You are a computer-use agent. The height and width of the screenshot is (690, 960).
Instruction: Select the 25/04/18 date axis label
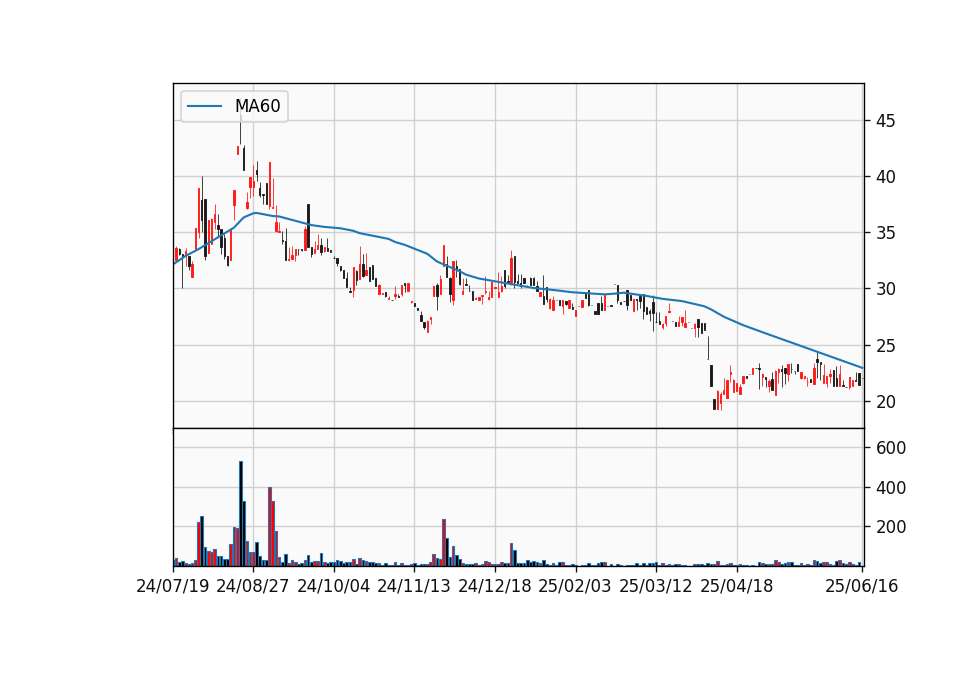(x=737, y=586)
